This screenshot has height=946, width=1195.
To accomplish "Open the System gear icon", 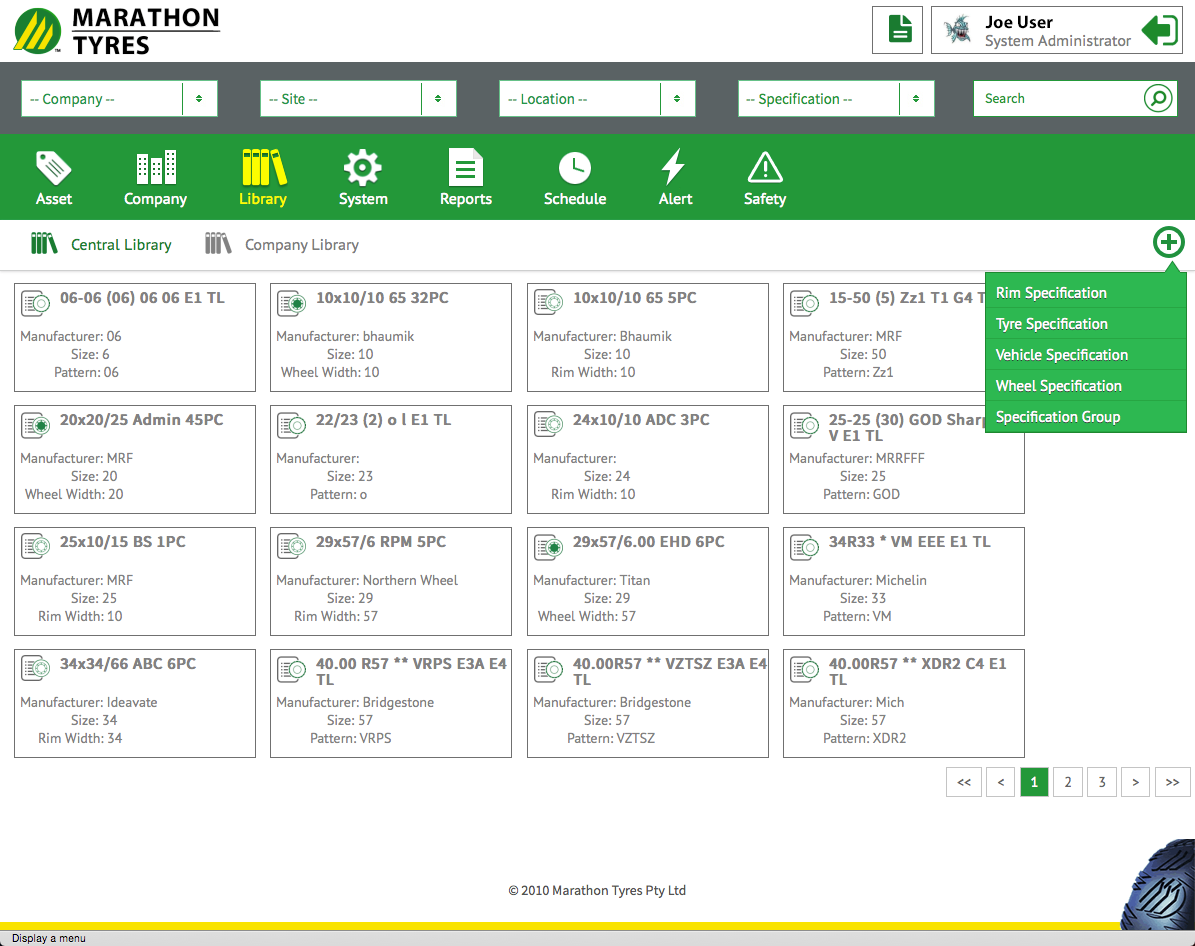I will [x=362, y=168].
